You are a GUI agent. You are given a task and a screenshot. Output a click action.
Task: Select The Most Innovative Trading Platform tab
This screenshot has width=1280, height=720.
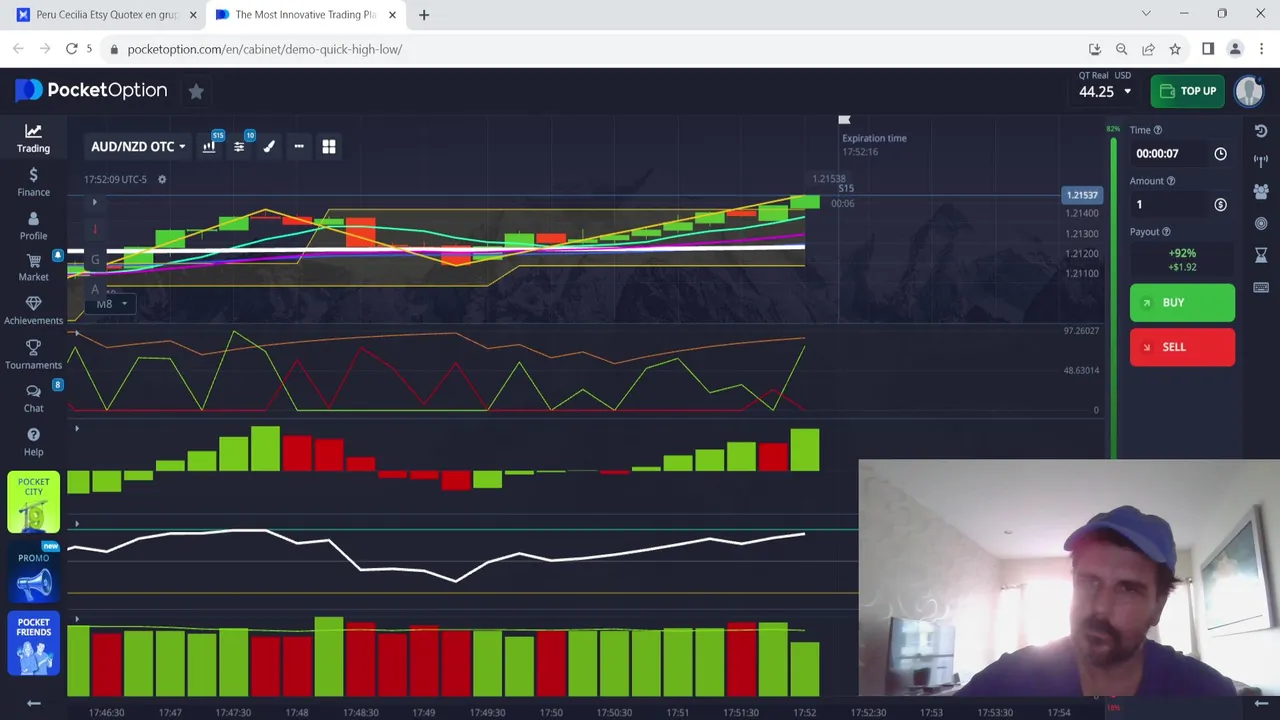coord(306,15)
